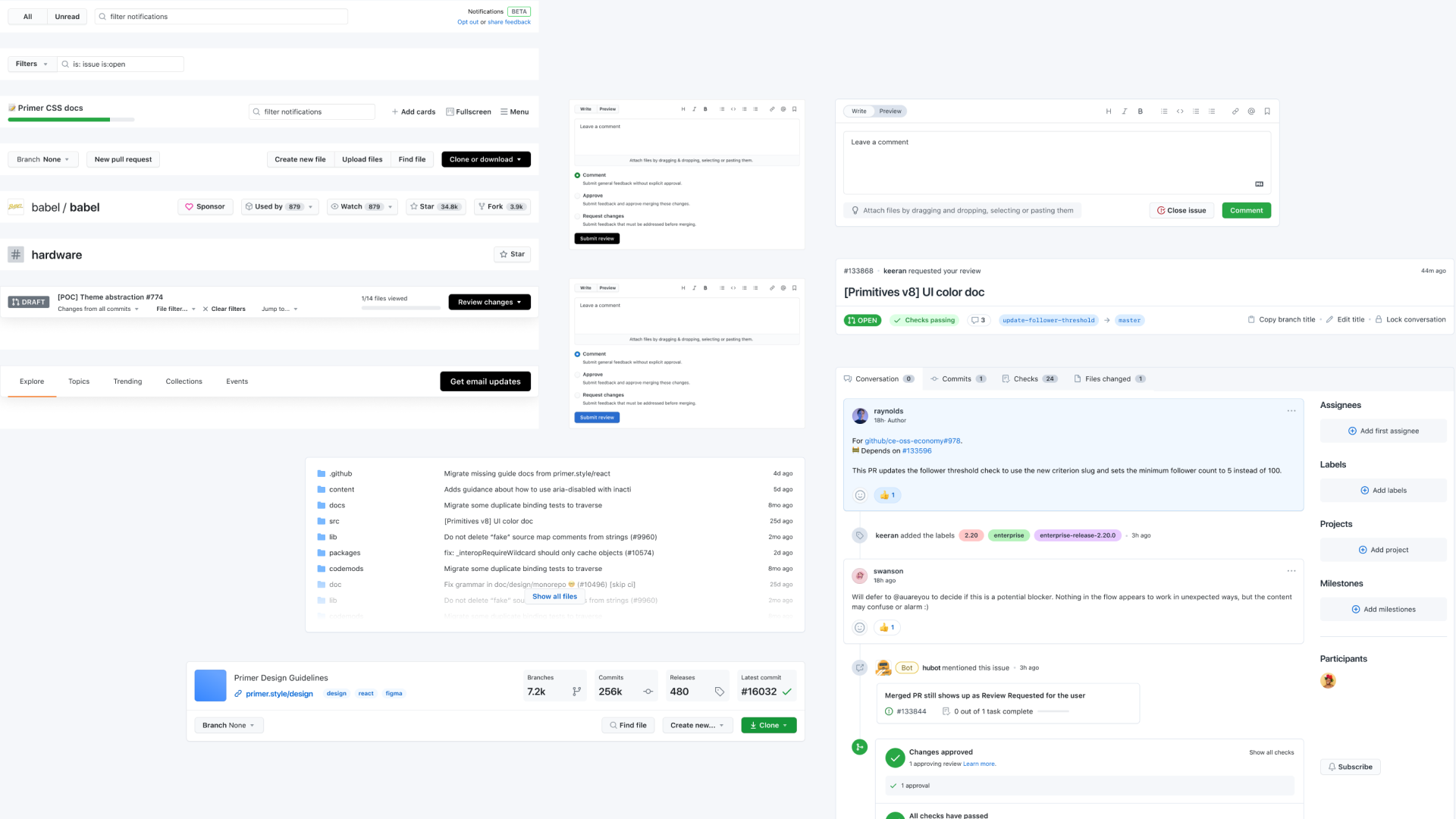Click the files viewed progress bar
This screenshot has width=1456, height=819.
point(400,308)
